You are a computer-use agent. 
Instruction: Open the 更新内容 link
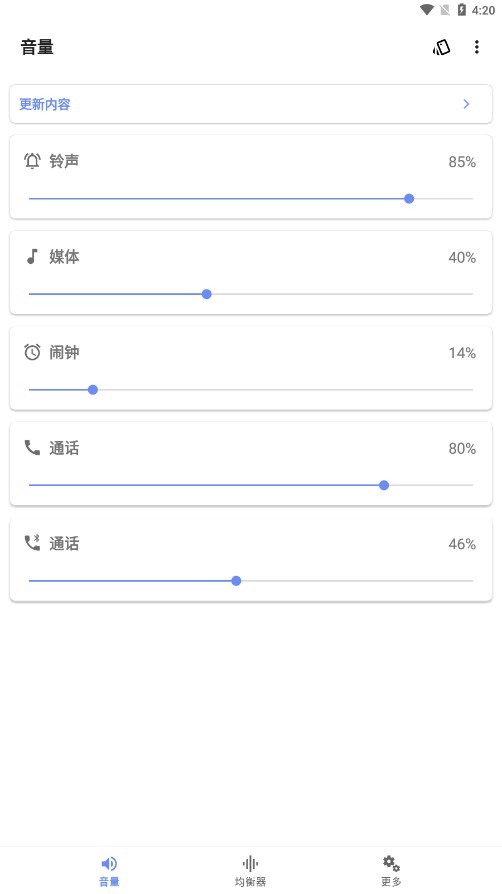[45, 104]
